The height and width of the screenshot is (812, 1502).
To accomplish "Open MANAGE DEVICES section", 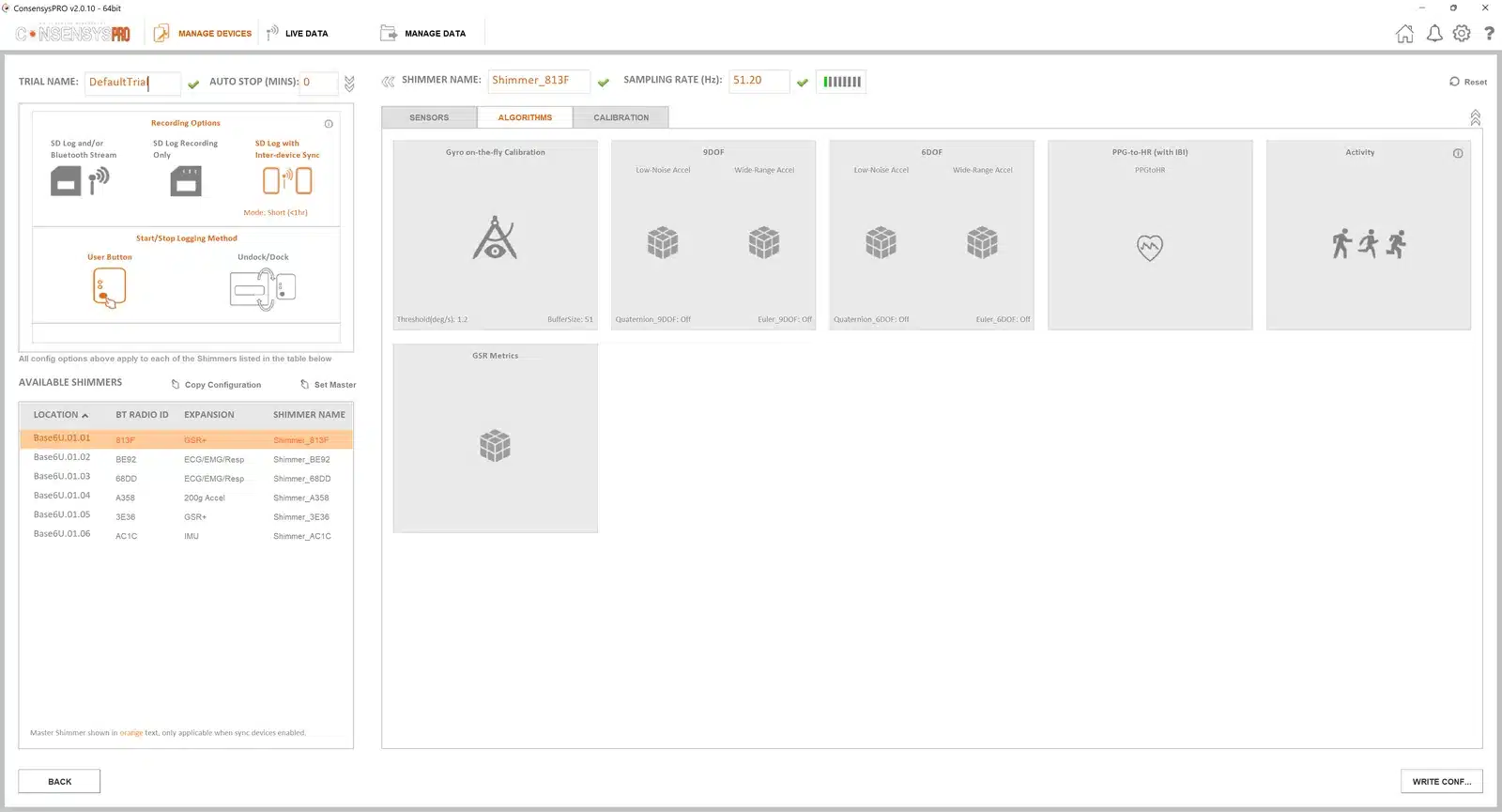I will tap(202, 34).
